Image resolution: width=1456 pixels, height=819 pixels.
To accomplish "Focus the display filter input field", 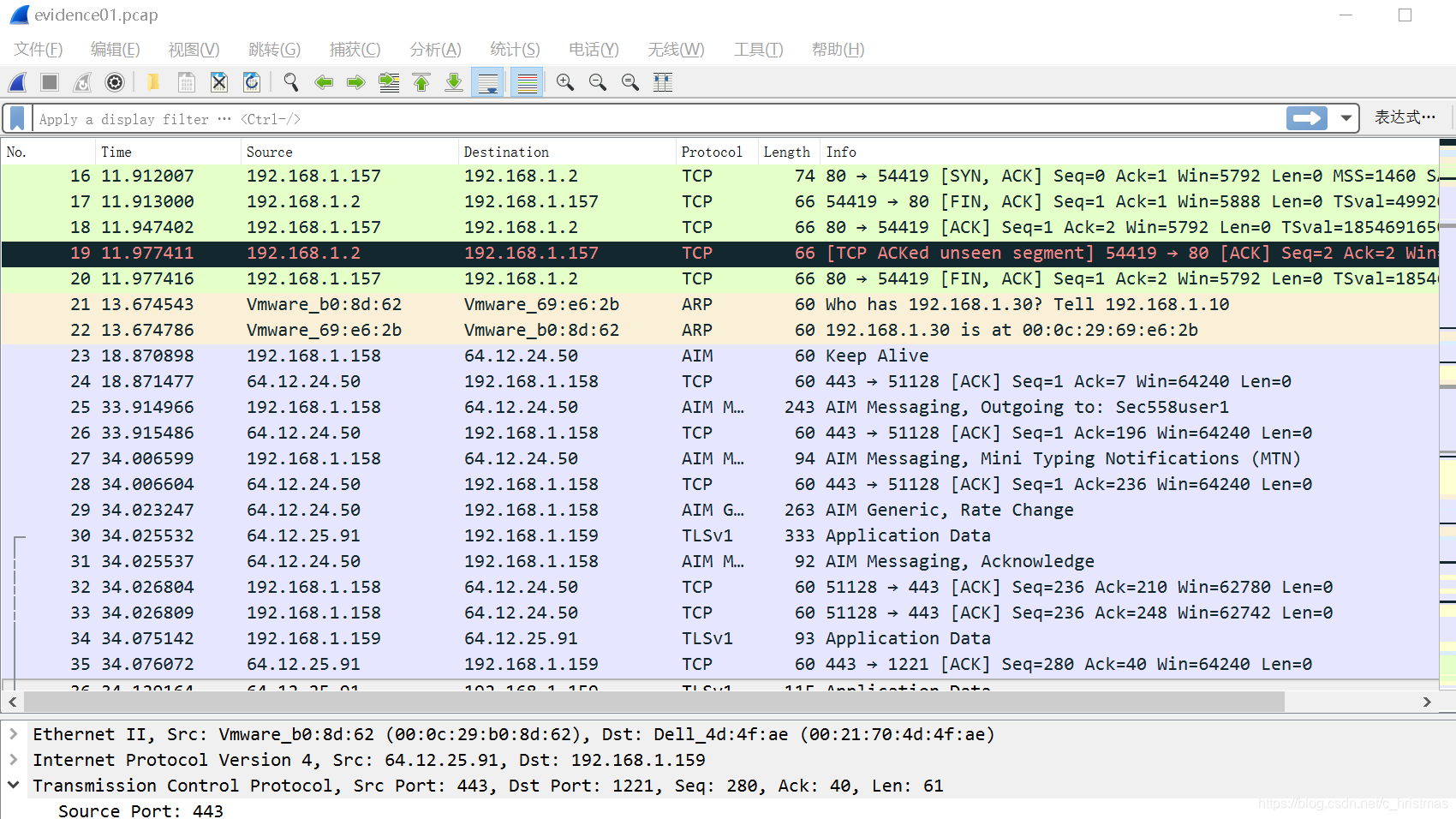I will pos(658,118).
